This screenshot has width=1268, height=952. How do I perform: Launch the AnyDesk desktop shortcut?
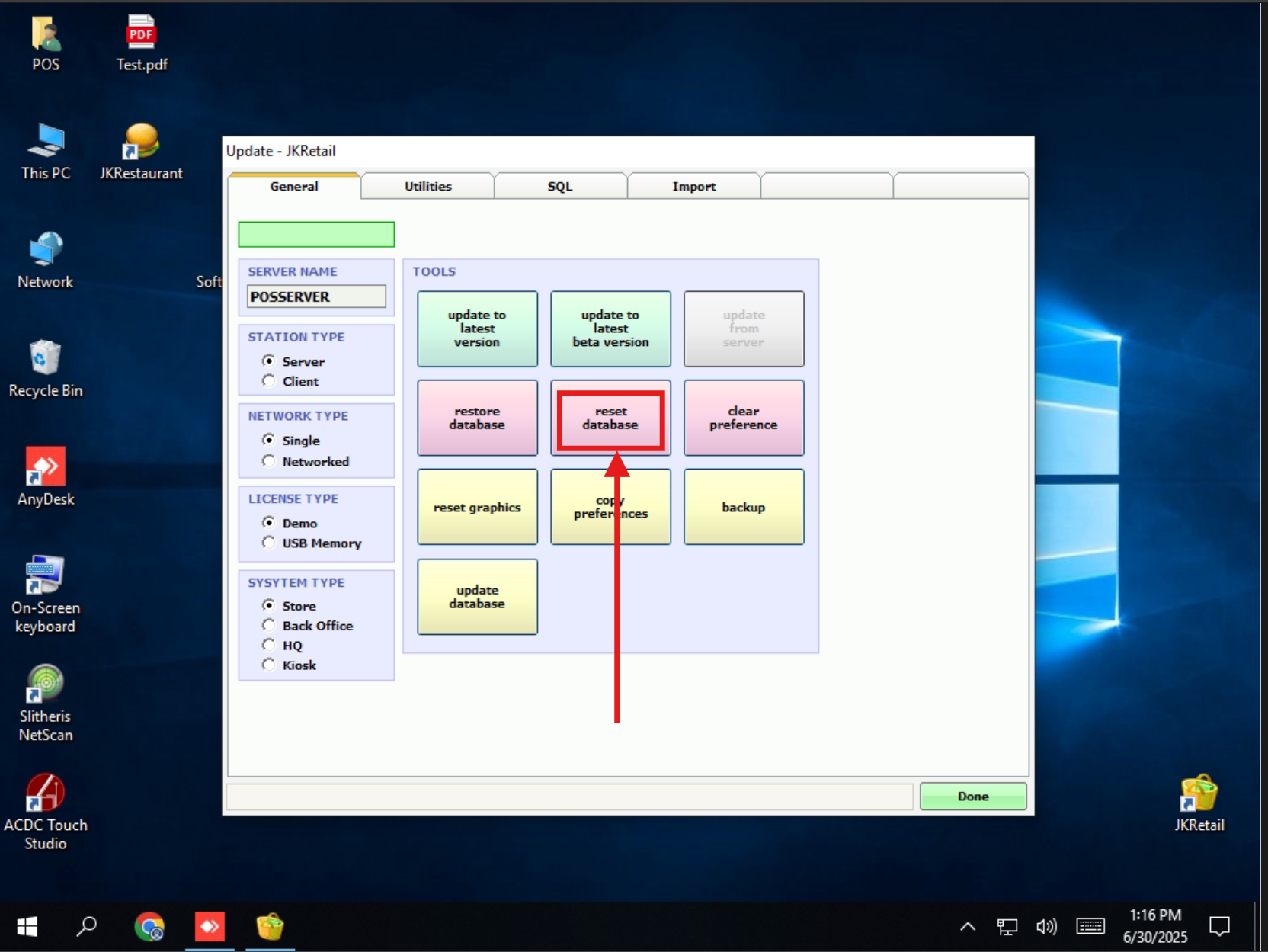click(x=46, y=477)
